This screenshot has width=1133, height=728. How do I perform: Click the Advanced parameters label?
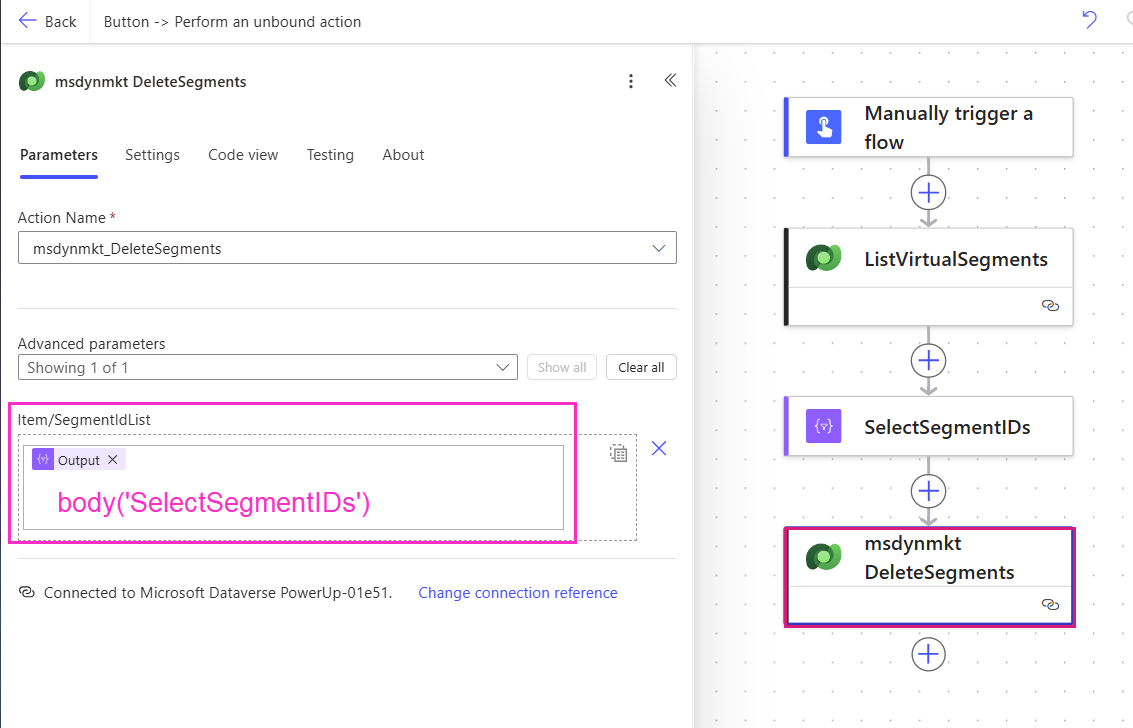[x=91, y=343]
